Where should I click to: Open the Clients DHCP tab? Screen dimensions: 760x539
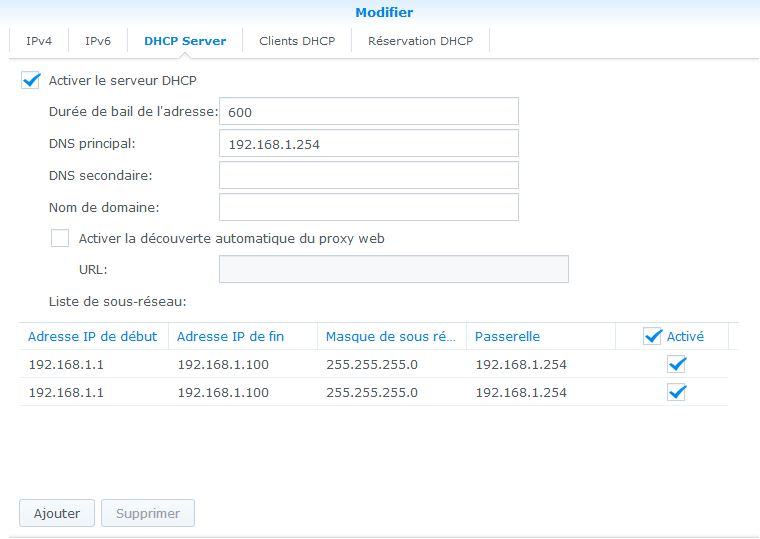[x=297, y=41]
